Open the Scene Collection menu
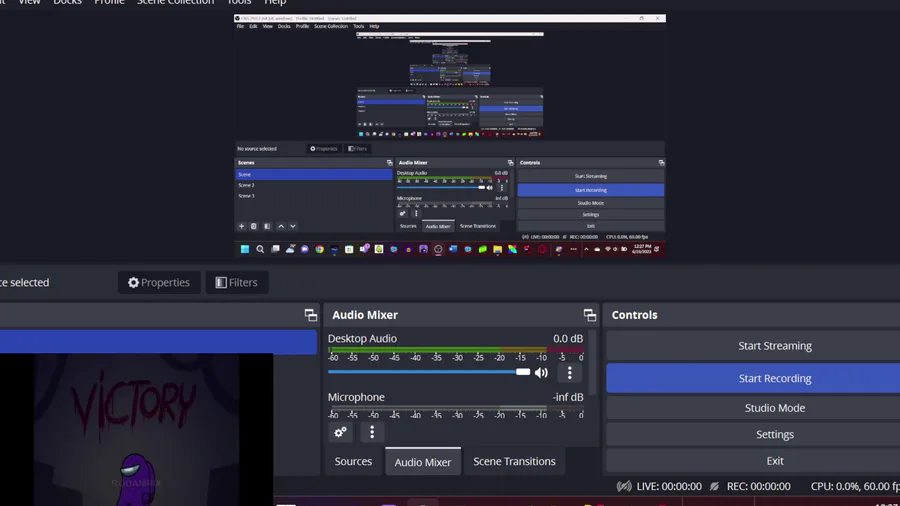Screen dimensions: 900x506 coord(175,2)
